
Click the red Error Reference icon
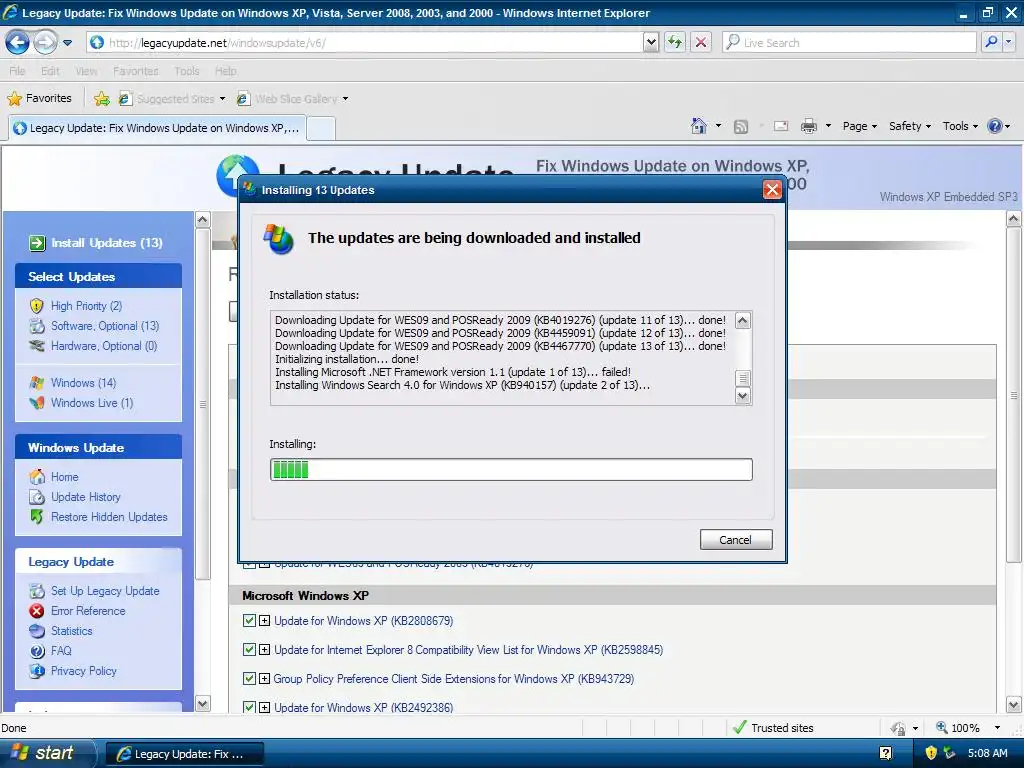pyautogui.click(x=37, y=611)
